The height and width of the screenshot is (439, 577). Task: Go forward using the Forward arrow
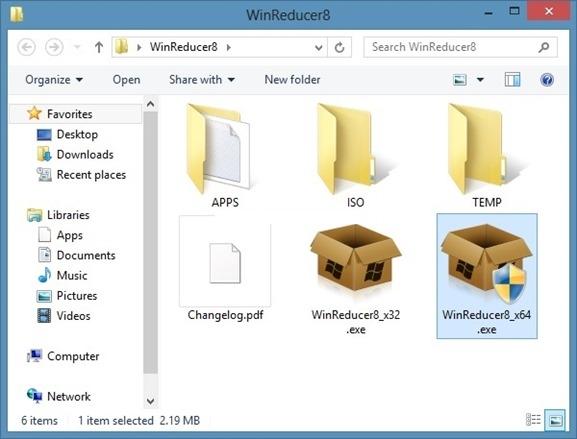click(x=54, y=47)
